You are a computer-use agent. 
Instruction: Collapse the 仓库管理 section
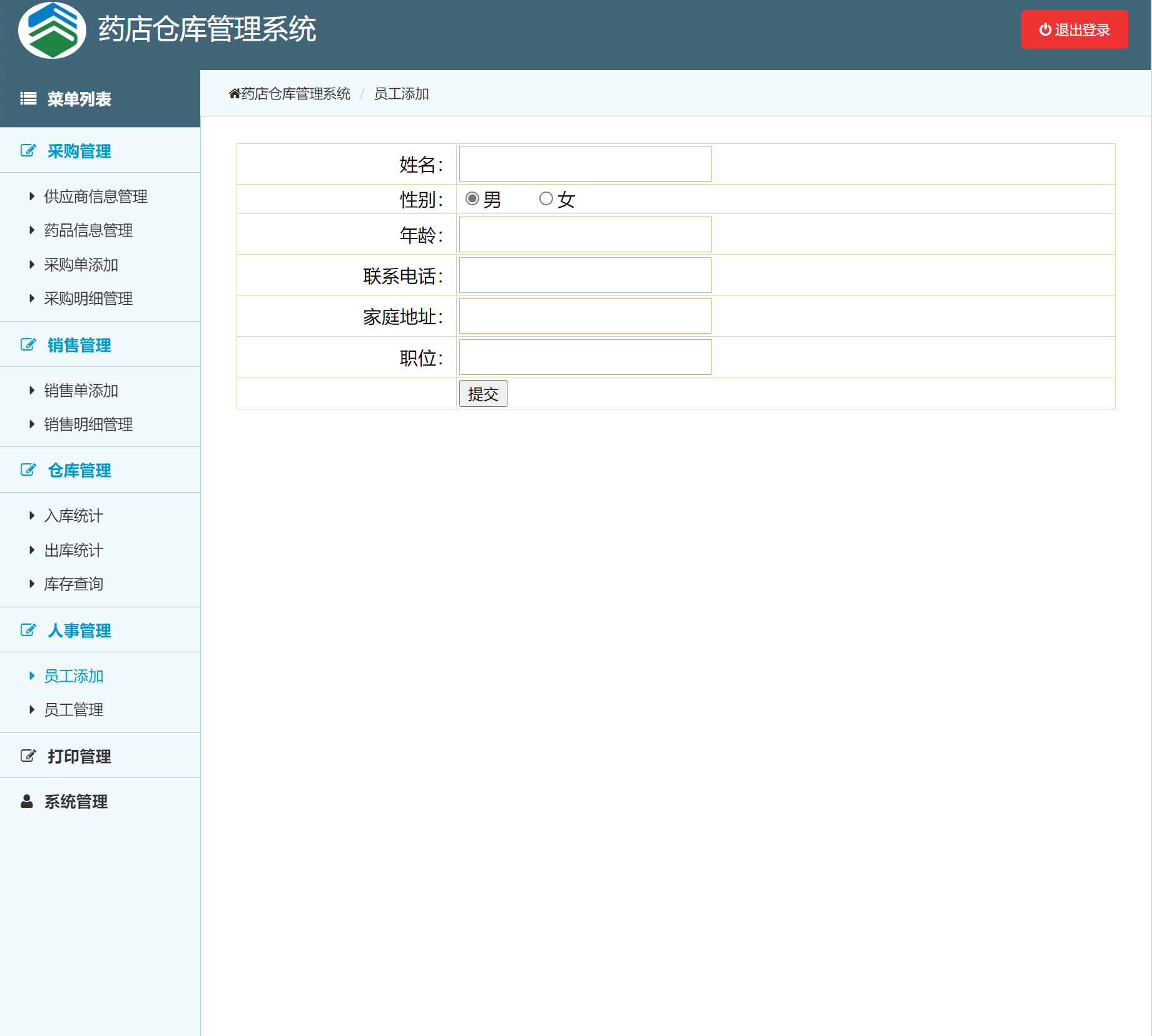79,470
